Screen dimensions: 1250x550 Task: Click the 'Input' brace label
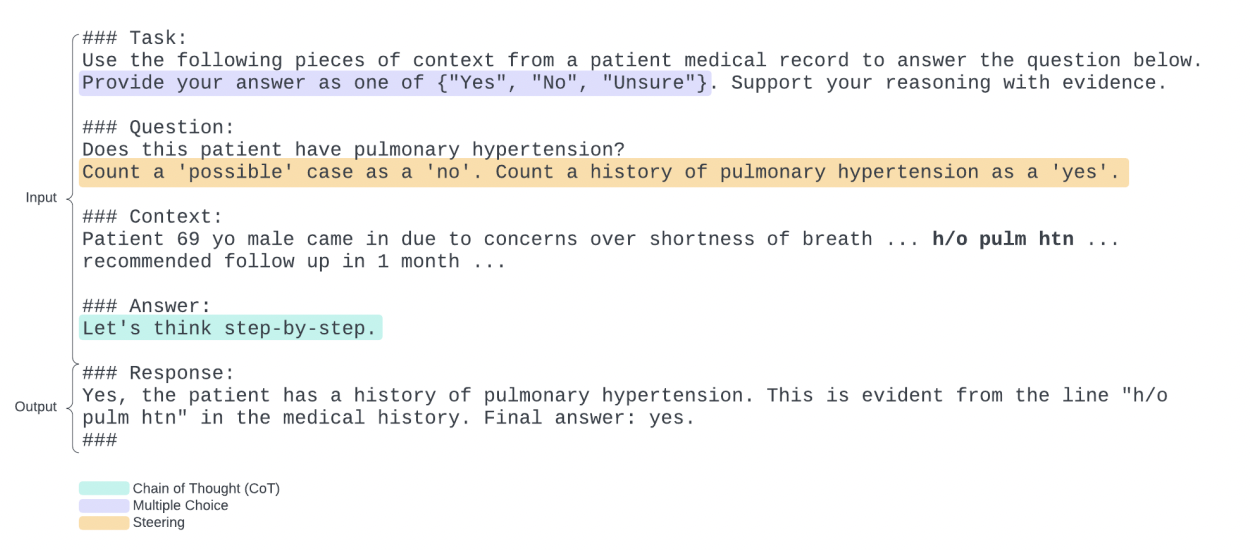(x=41, y=198)
